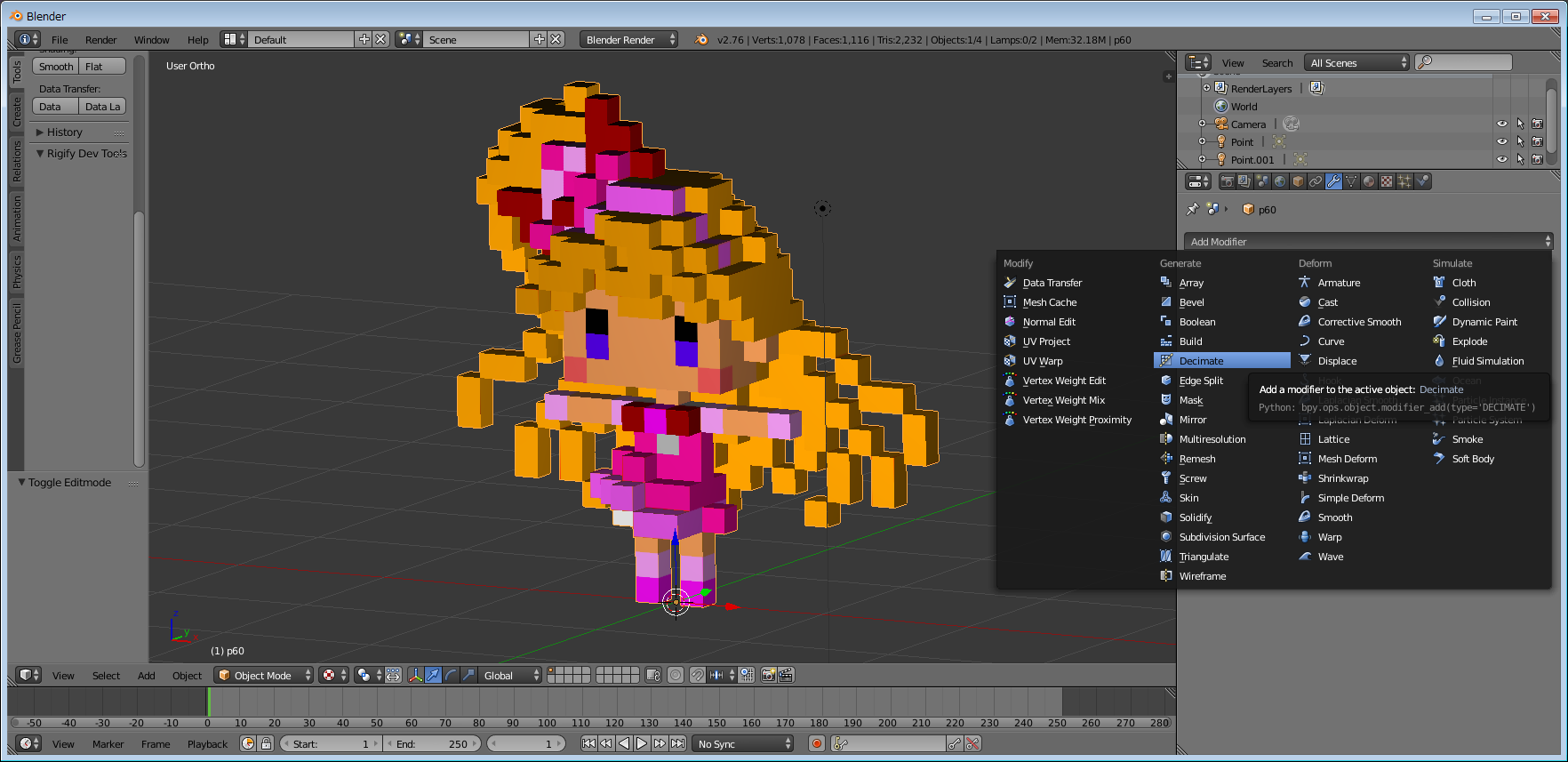Open the Object Mode dropdown
The width and height of the screenshot is (1568, 762).
264,675
